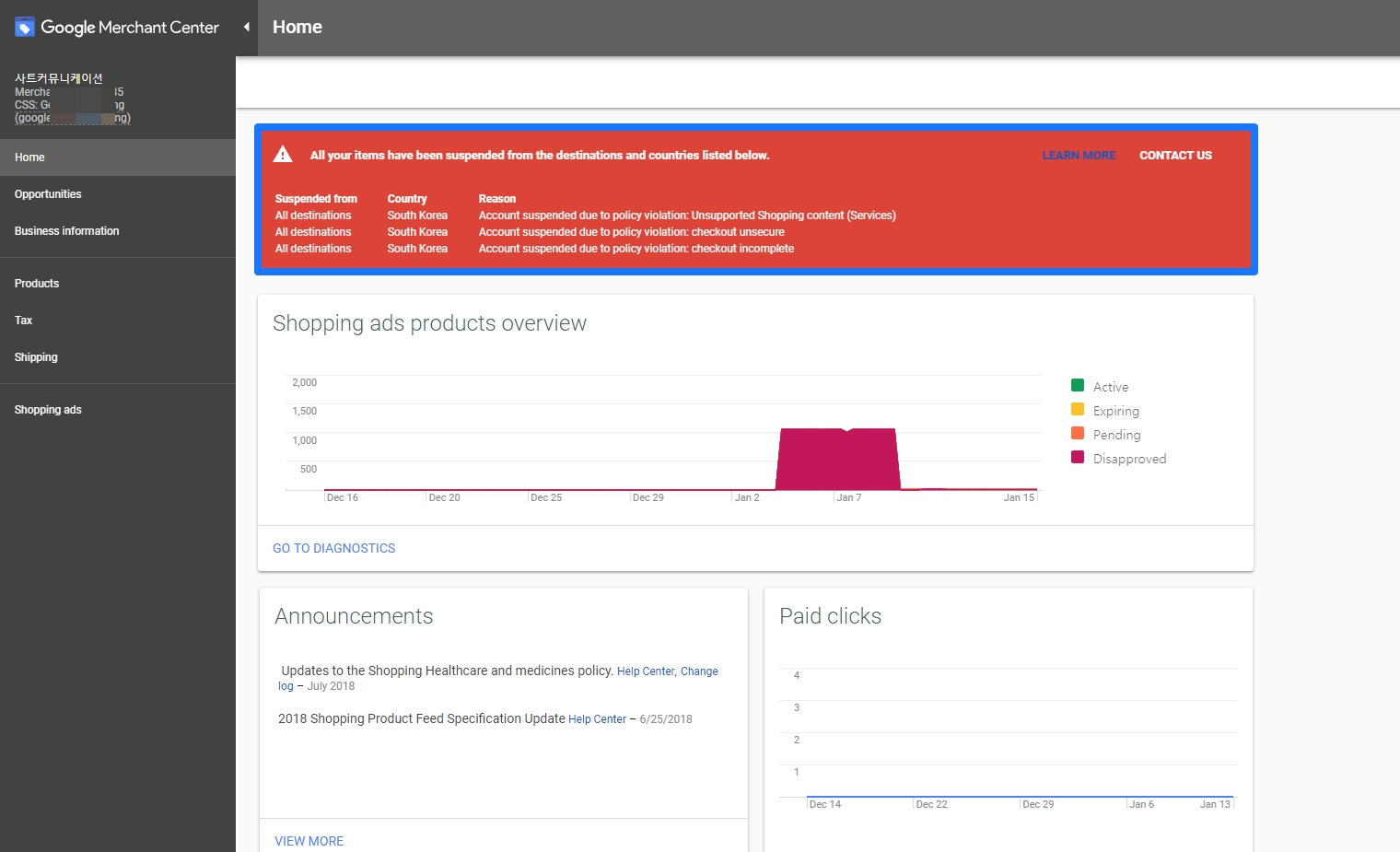Click the Country column header in alert
Viewport: 1400px width, 852px height.
(407, 199)
